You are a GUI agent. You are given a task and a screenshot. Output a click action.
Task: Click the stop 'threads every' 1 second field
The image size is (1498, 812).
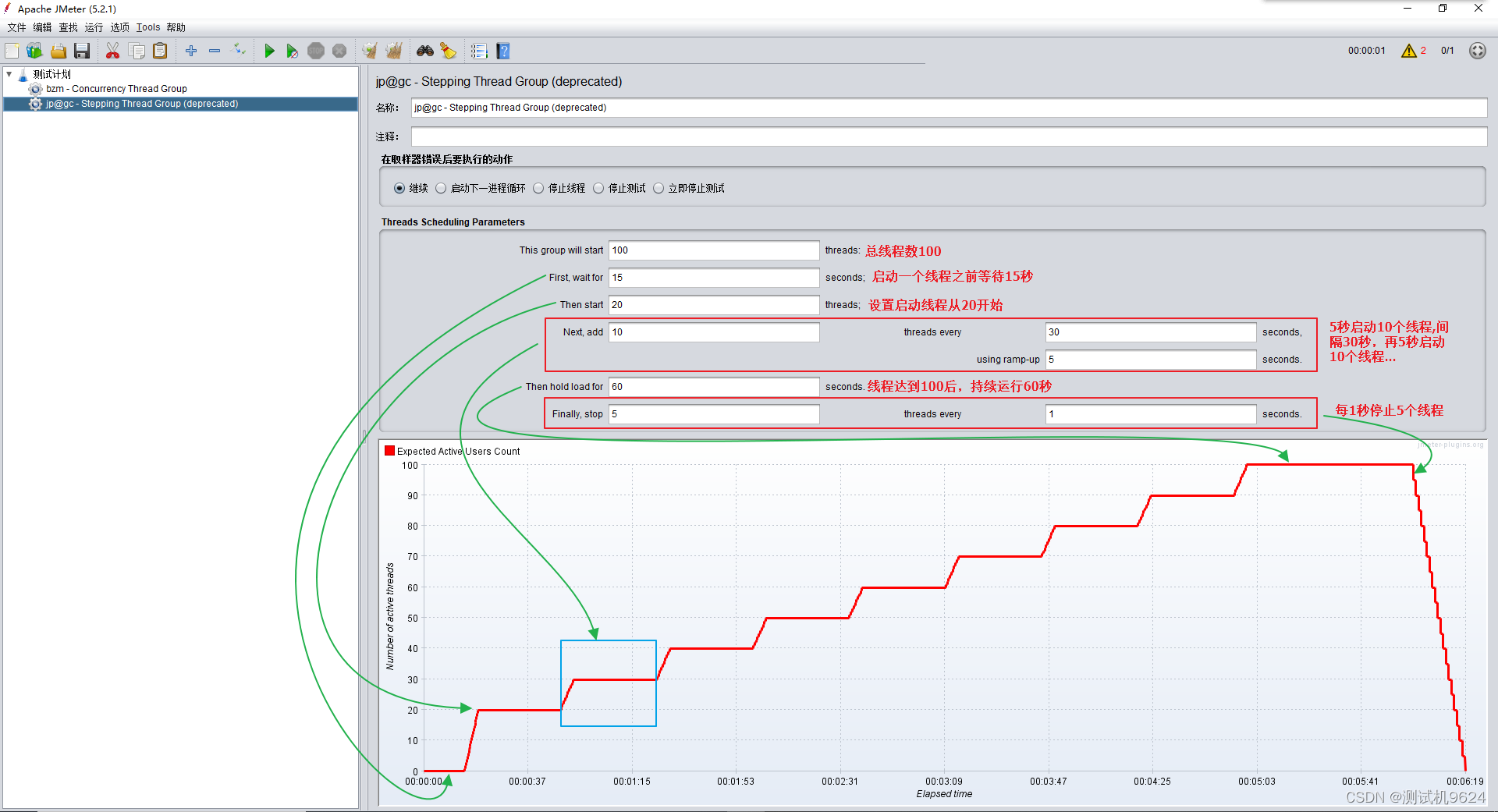click(1151, 414)
